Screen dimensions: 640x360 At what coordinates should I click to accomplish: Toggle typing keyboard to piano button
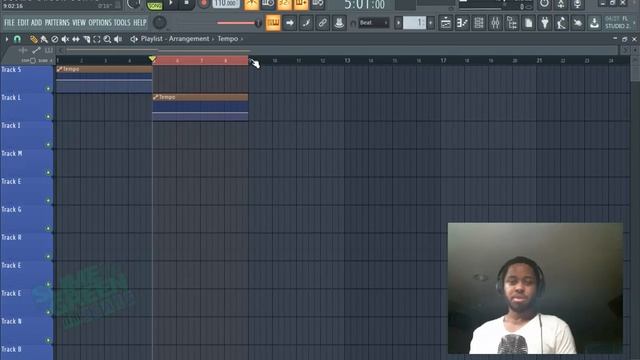click(x=273, y=23)
